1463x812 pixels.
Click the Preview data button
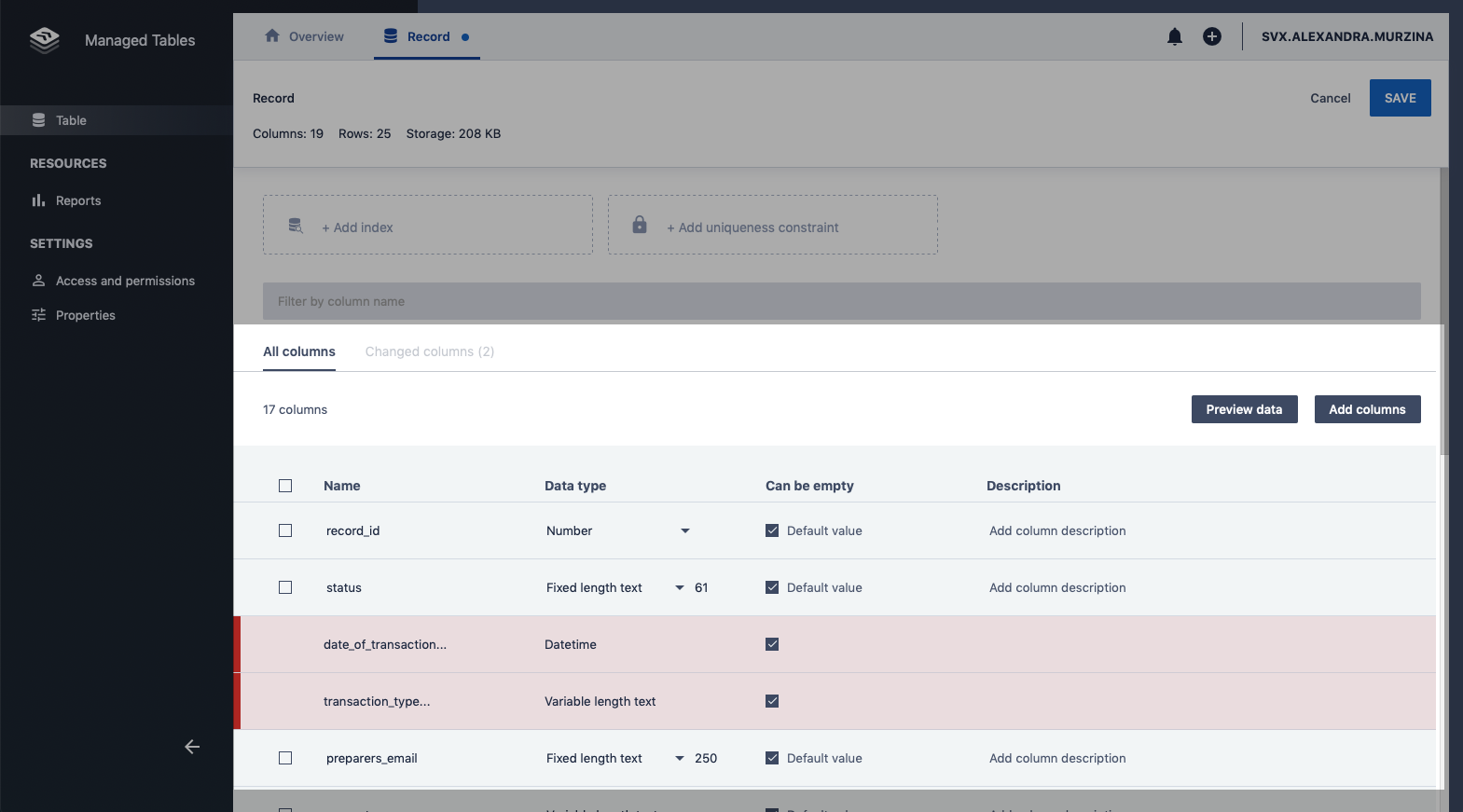coord(1244,409)
